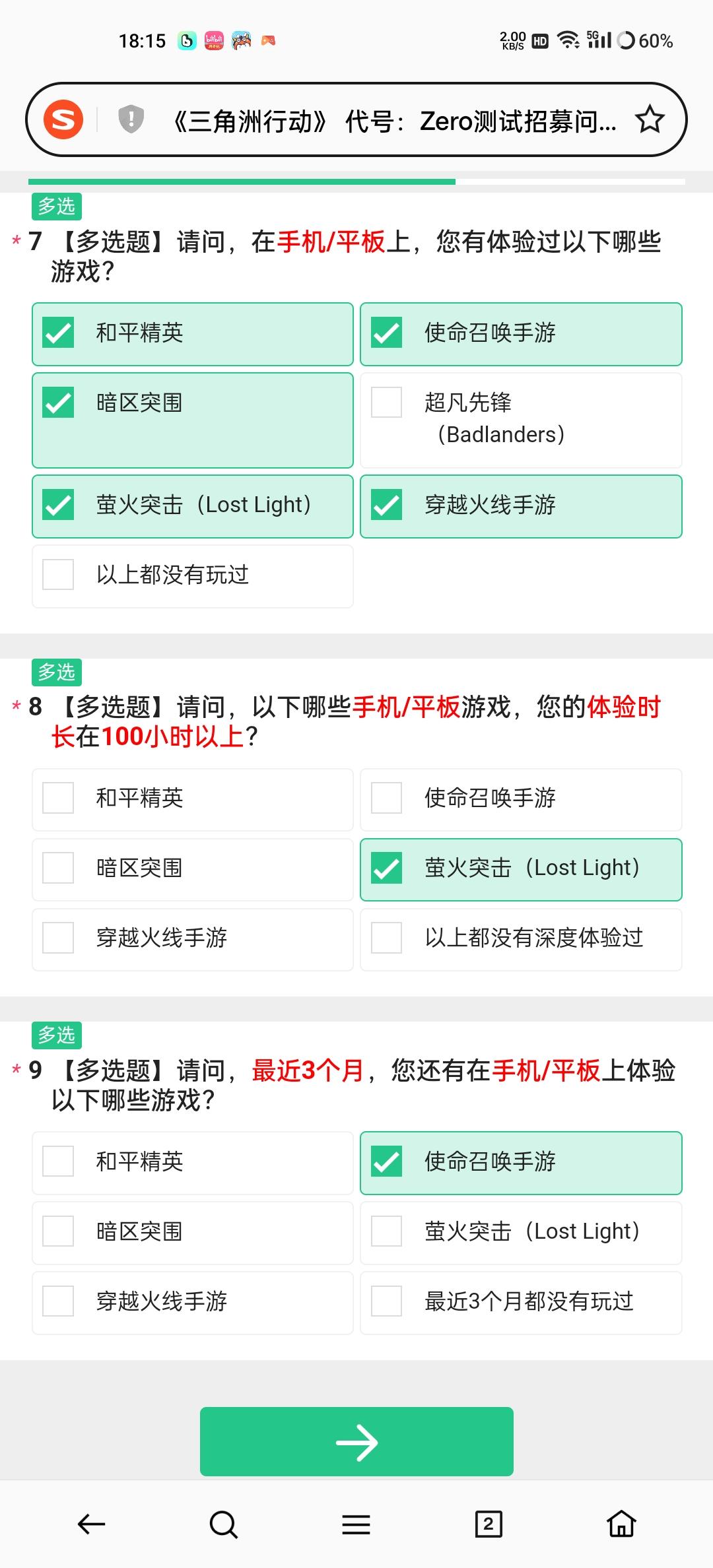Uncheck 萤火突击 (Lost Light) in question 8

[521, 870]
